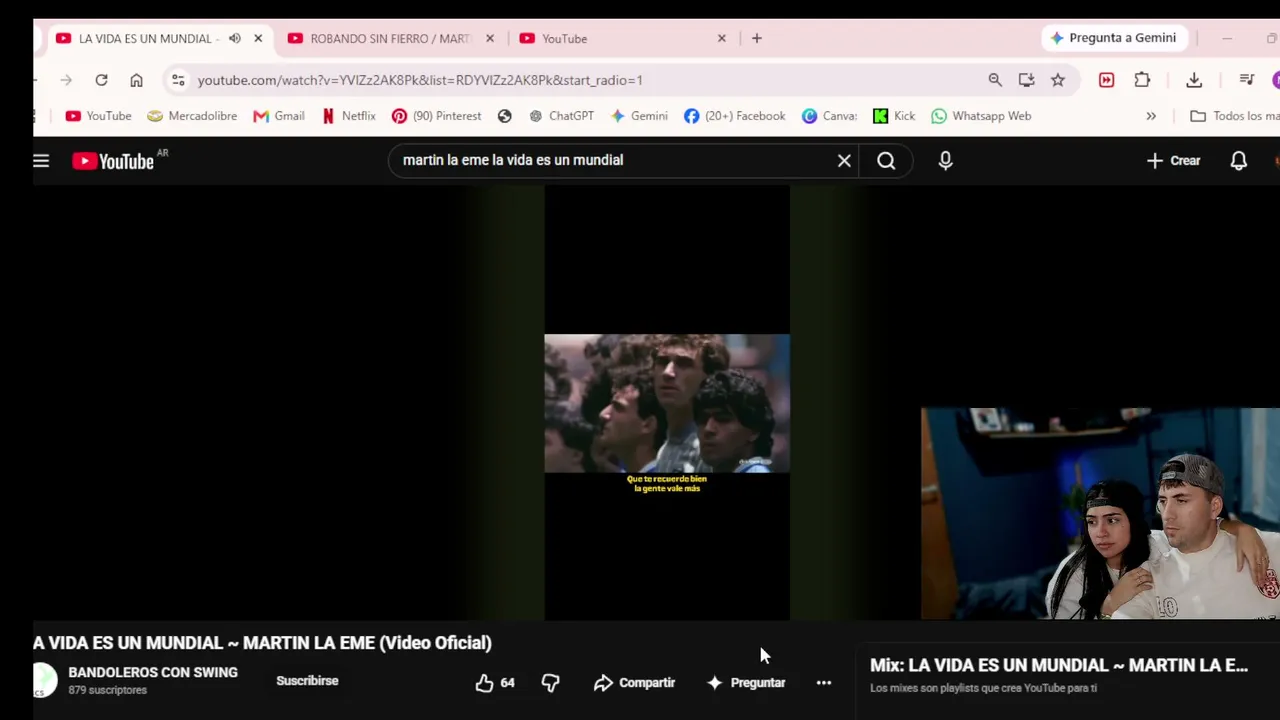Open the Gemini bookmark
Image resolution: width=1280 pixels, height=720 pixels.
point(638,116)
